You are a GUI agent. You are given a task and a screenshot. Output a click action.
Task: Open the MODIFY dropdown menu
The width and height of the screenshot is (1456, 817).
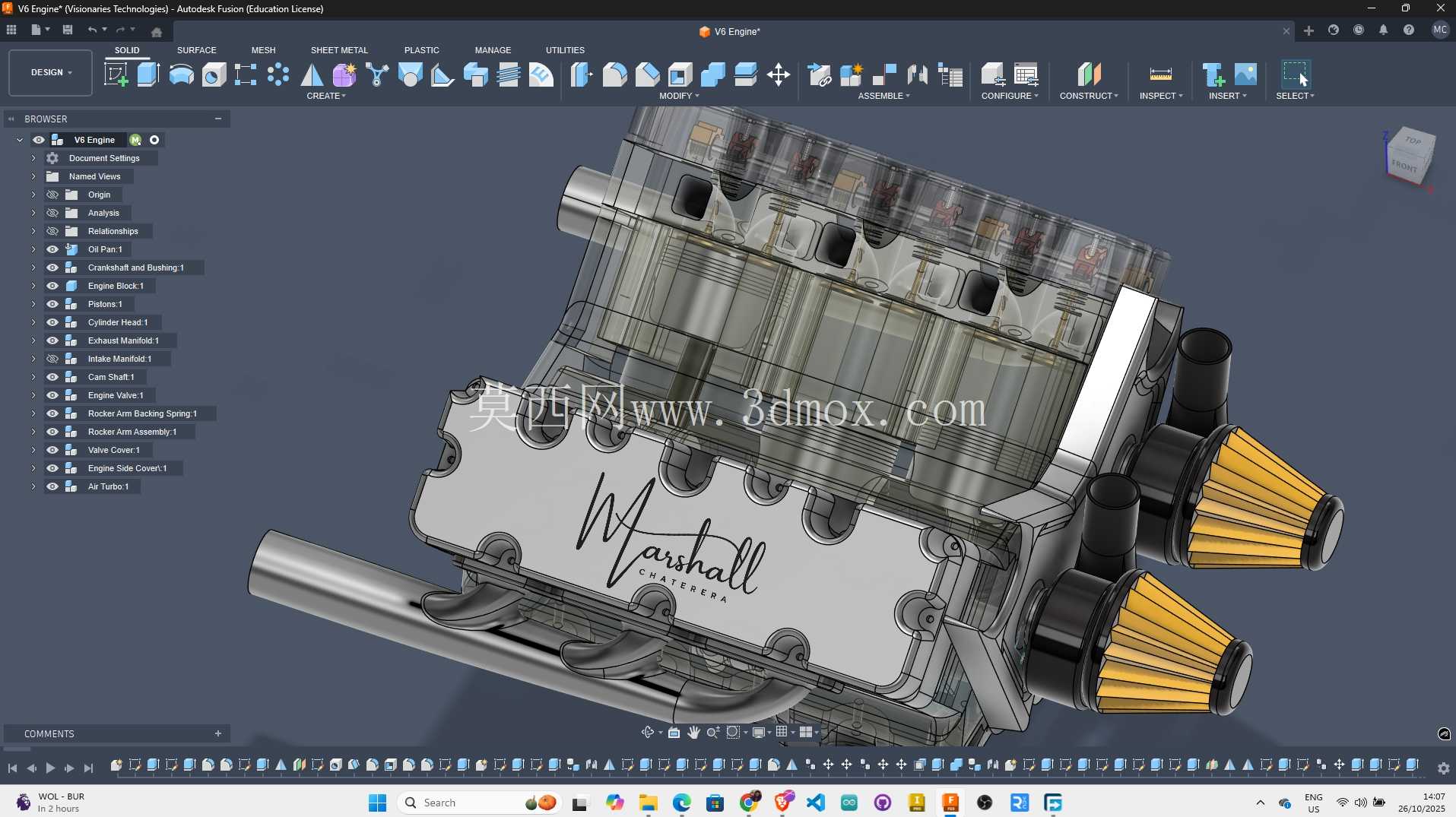click(x=679, y=96)
